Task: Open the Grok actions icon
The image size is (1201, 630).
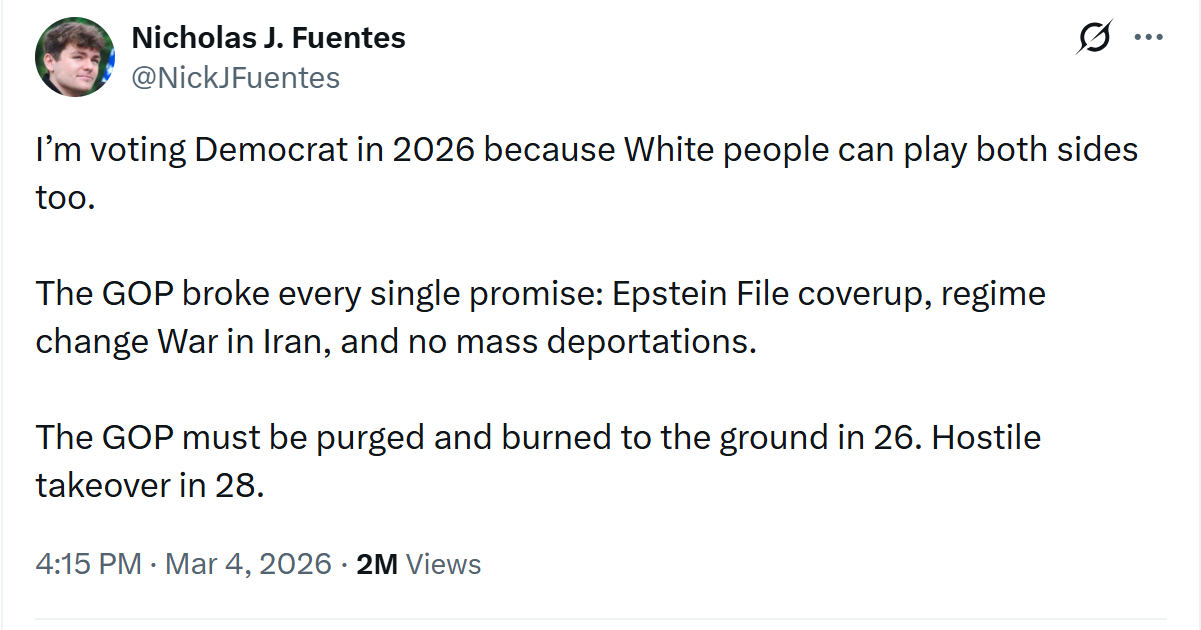Action: pos(1093,39)
